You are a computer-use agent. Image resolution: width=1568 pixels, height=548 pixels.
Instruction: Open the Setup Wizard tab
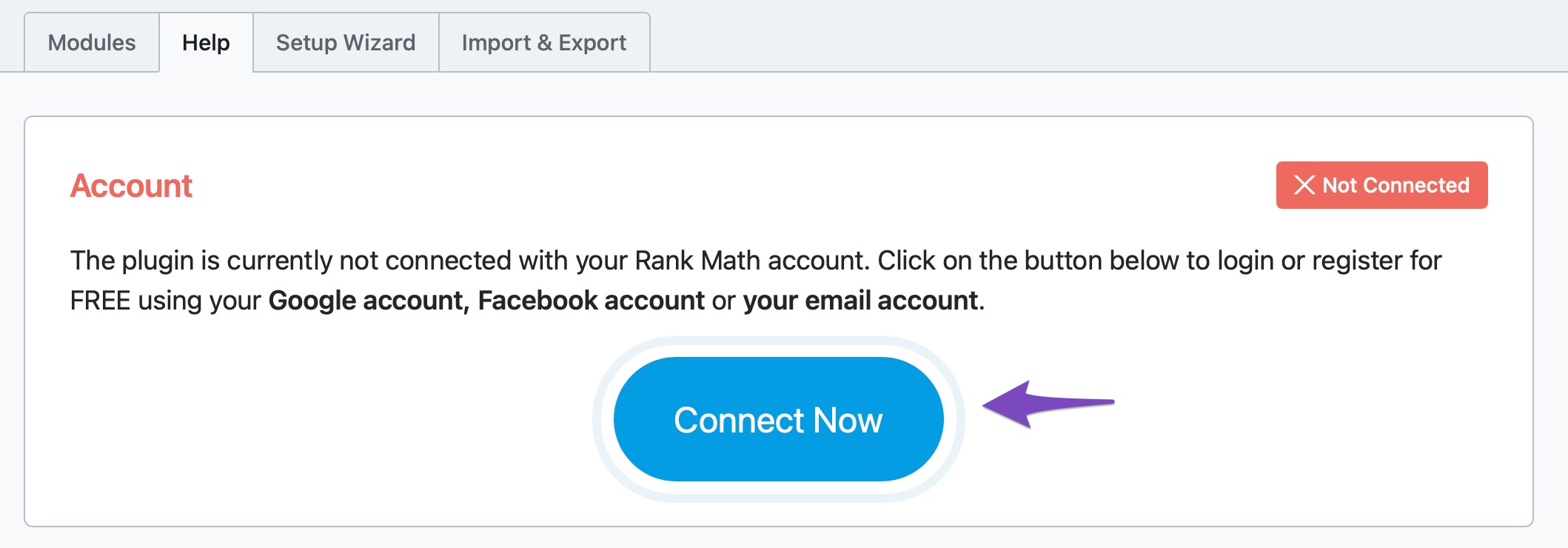pyautogui.click(x=345, y=42)
